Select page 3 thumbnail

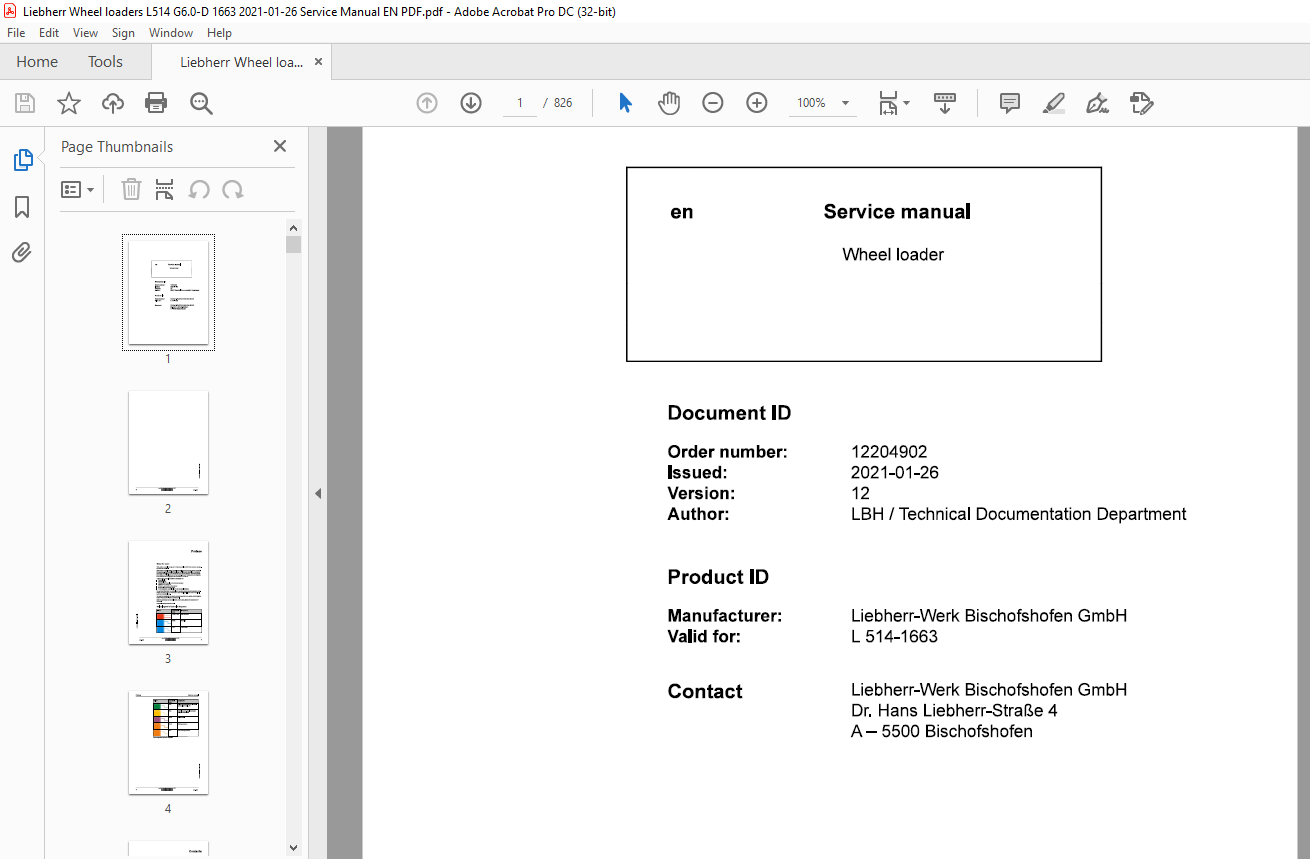[168, 592]
